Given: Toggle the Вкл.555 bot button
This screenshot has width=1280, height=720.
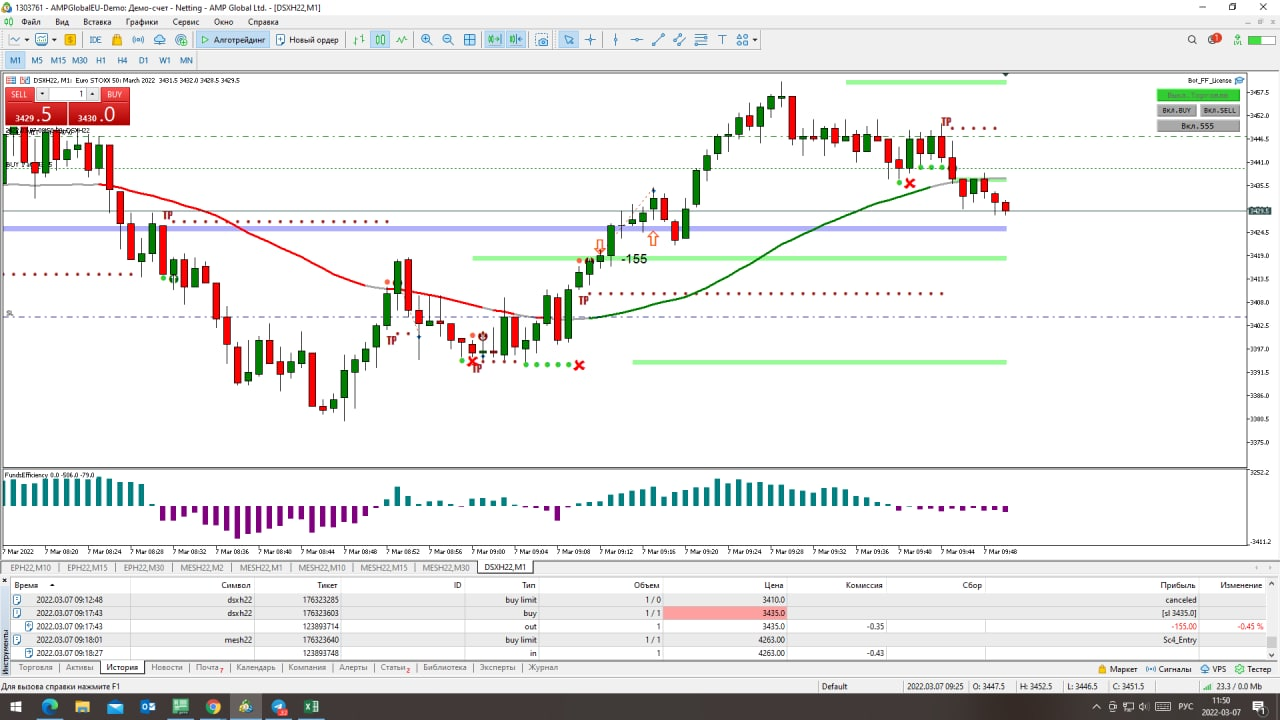Looking at the screenshot, I should pos(1198,126).
